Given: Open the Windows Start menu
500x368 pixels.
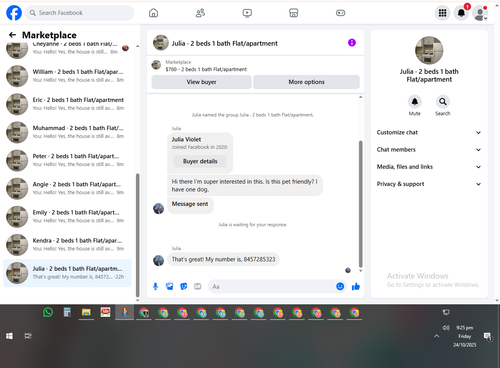Looking at the screenshot, I should [x=9, y=336].
